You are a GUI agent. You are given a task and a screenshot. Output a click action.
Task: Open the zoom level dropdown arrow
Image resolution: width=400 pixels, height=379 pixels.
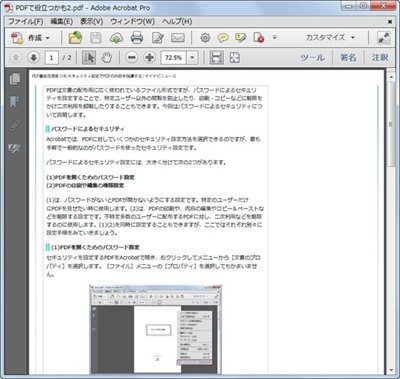192,58
